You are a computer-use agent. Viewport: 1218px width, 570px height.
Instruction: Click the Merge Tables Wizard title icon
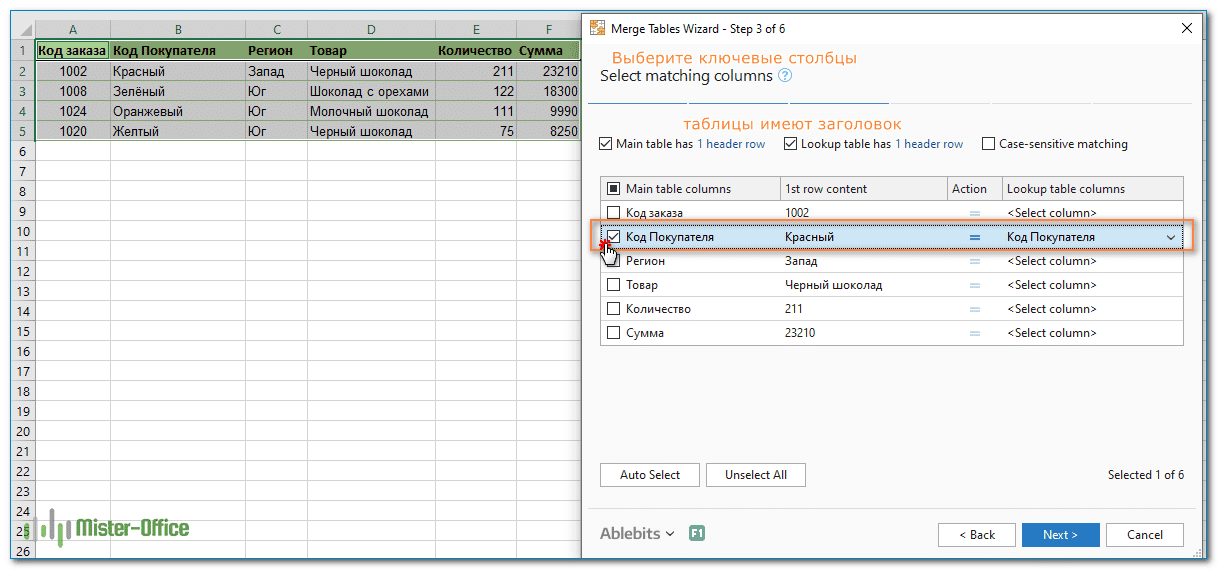coord(598,29)
